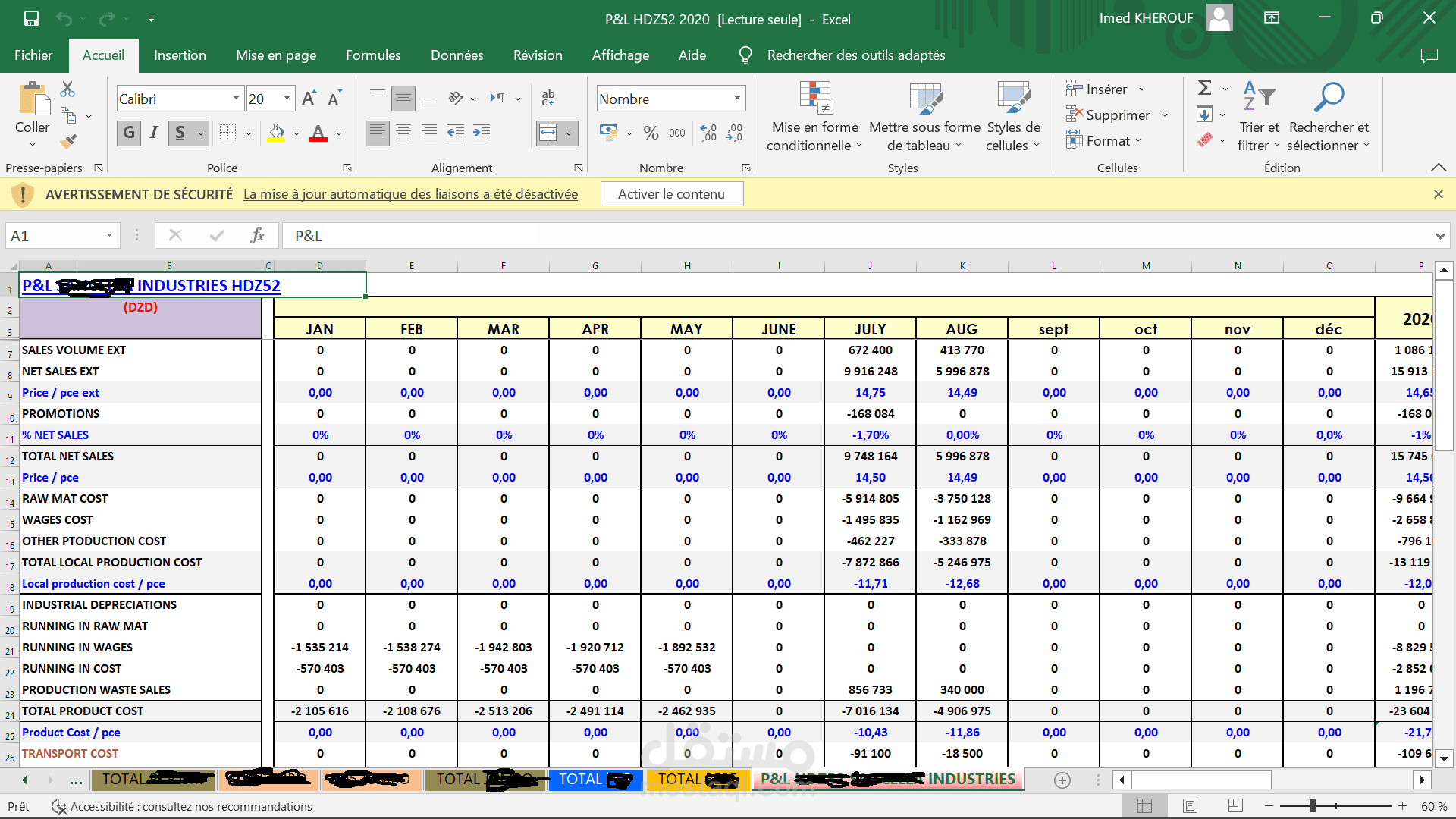Click the Save icon in title bar
Screen dimensions: 1456x819
click(31, 18)
